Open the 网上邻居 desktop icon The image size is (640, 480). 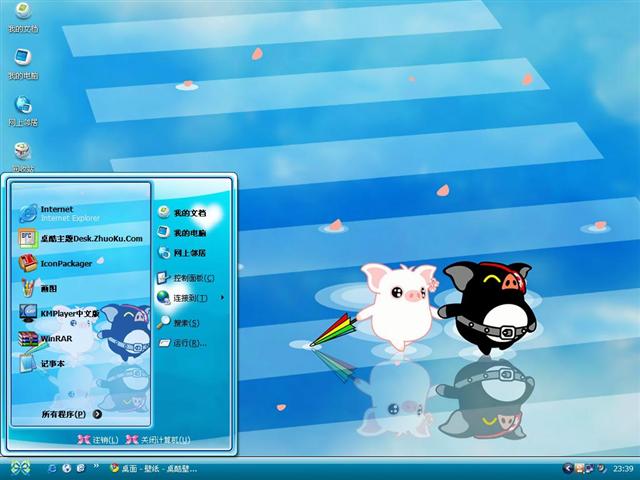click(x=23, y=111)
